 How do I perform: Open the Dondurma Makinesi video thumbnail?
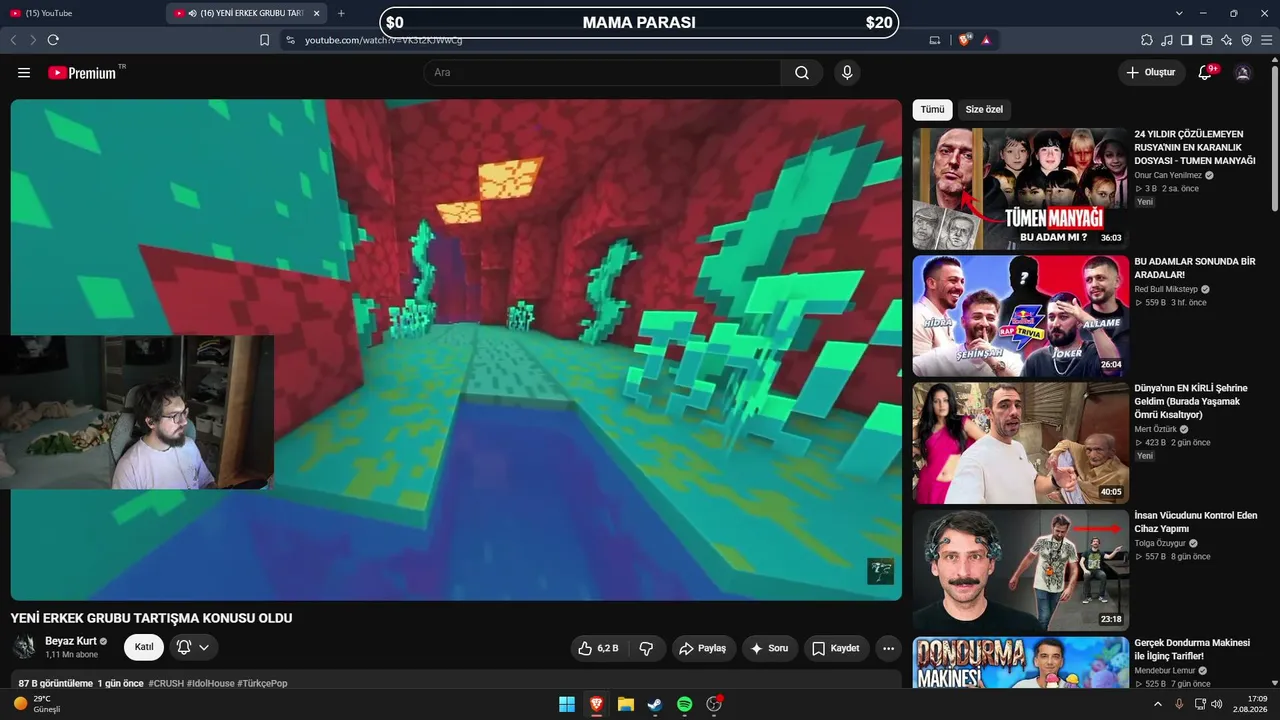point(1020,663)
